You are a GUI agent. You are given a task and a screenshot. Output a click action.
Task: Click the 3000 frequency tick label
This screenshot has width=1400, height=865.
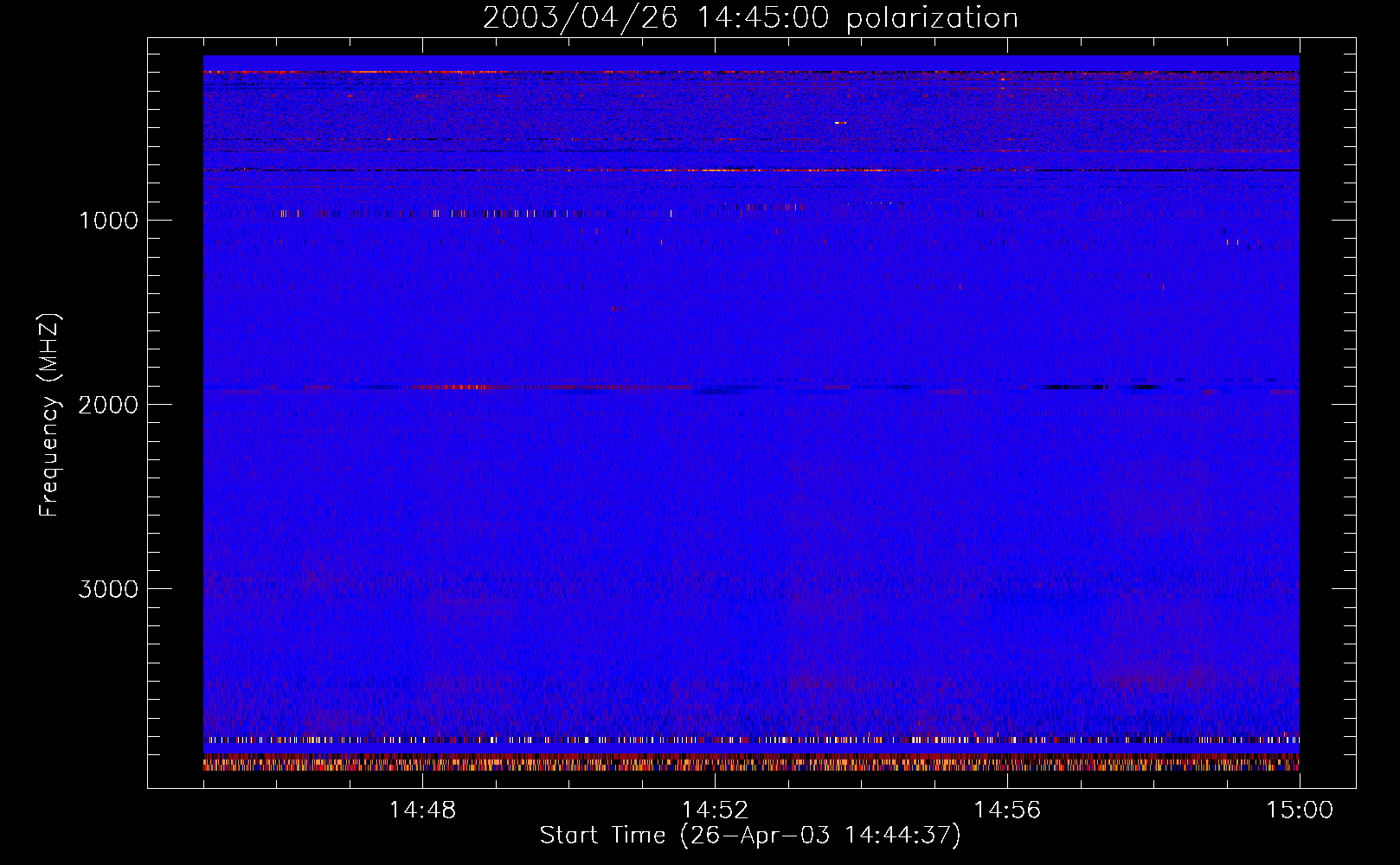(x=108, y=589)
